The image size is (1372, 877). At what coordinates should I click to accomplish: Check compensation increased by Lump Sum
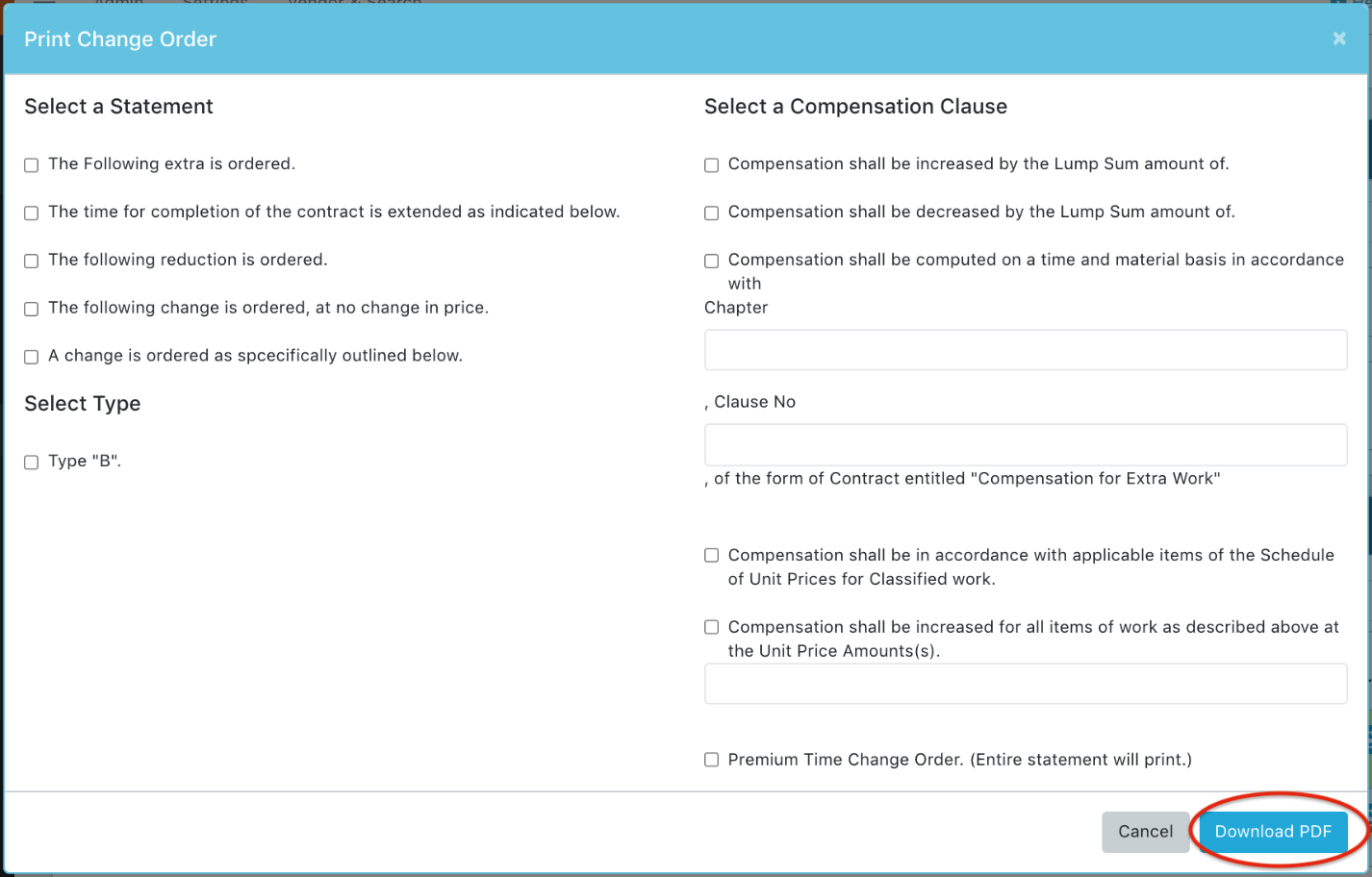tap(712, 165)
